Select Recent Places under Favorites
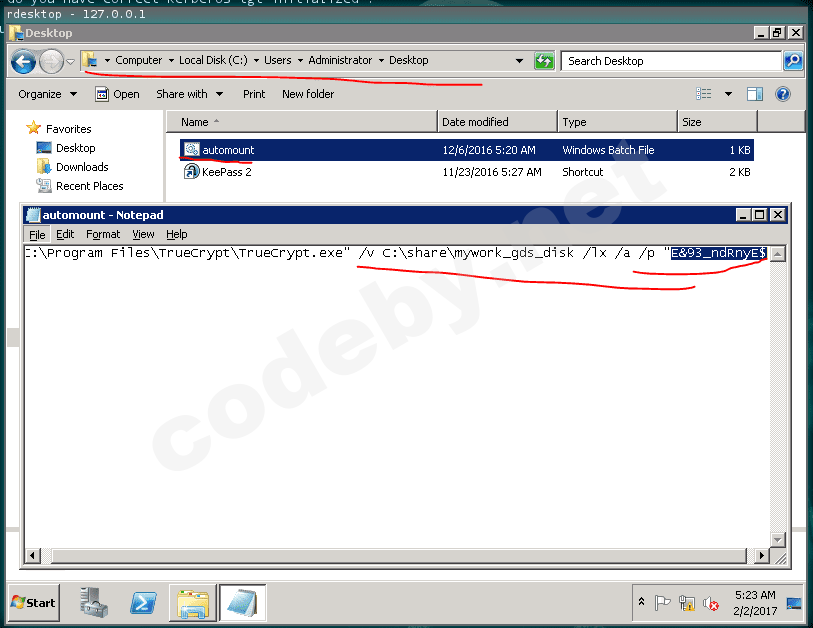The image size is (813, 628). click(x=90, y=186)
